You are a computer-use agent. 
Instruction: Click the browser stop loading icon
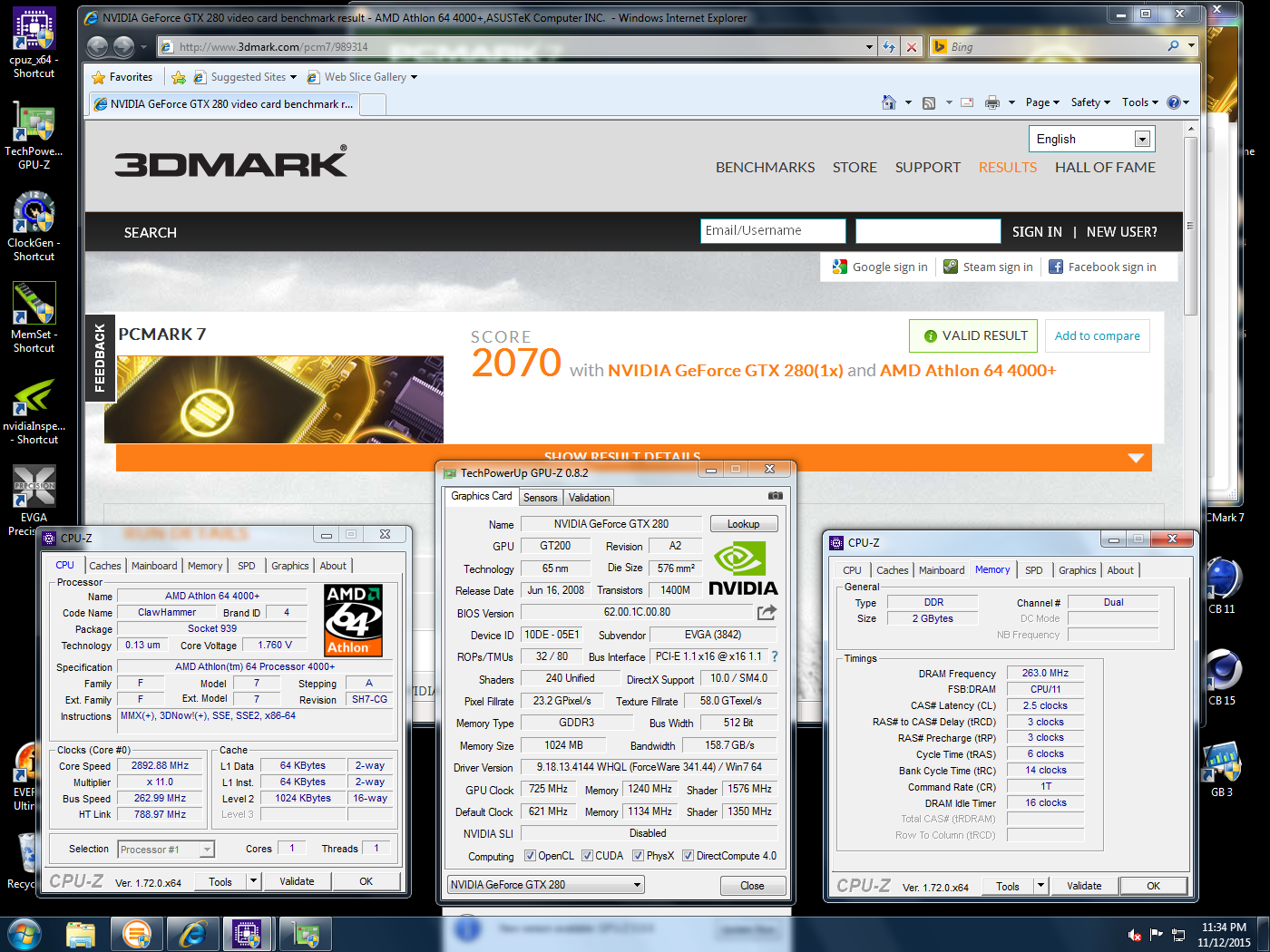[x=912, y=46]
